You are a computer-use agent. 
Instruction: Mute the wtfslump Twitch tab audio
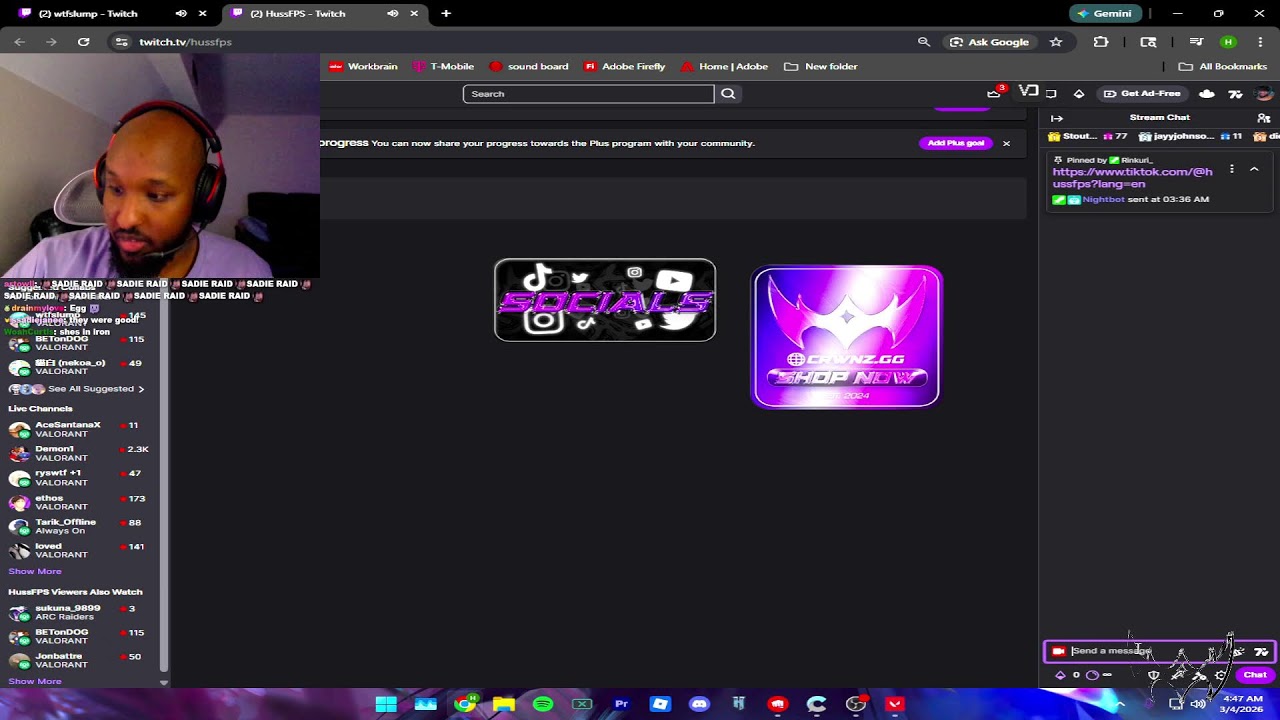coord(181,14)
